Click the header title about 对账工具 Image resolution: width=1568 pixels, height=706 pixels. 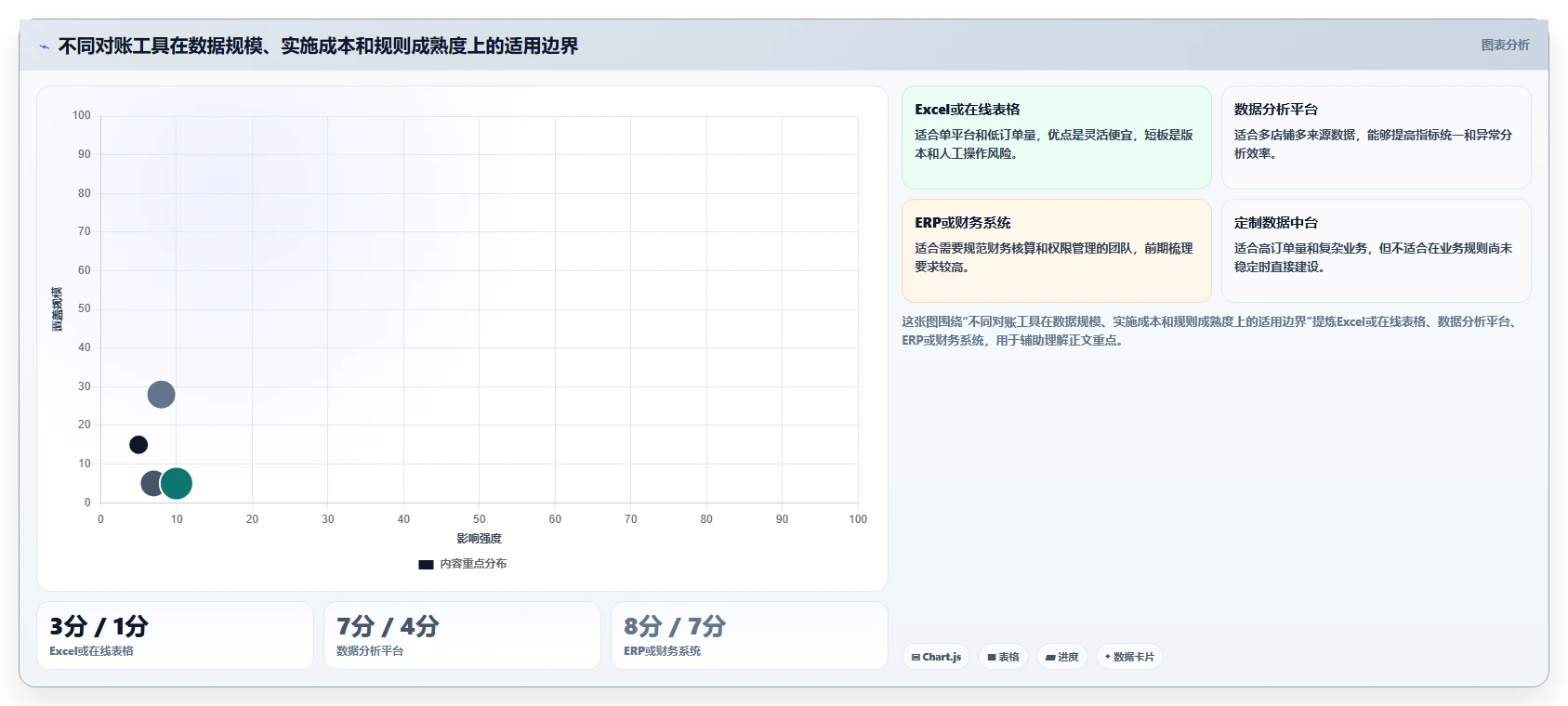point(318,46)
